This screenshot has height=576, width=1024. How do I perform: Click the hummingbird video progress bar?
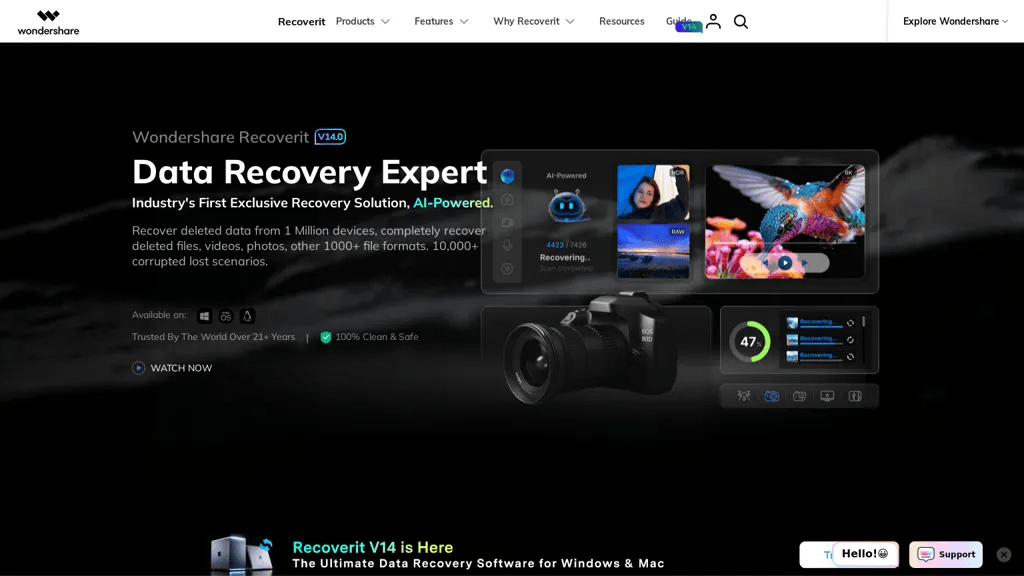(x=784, y=243)
